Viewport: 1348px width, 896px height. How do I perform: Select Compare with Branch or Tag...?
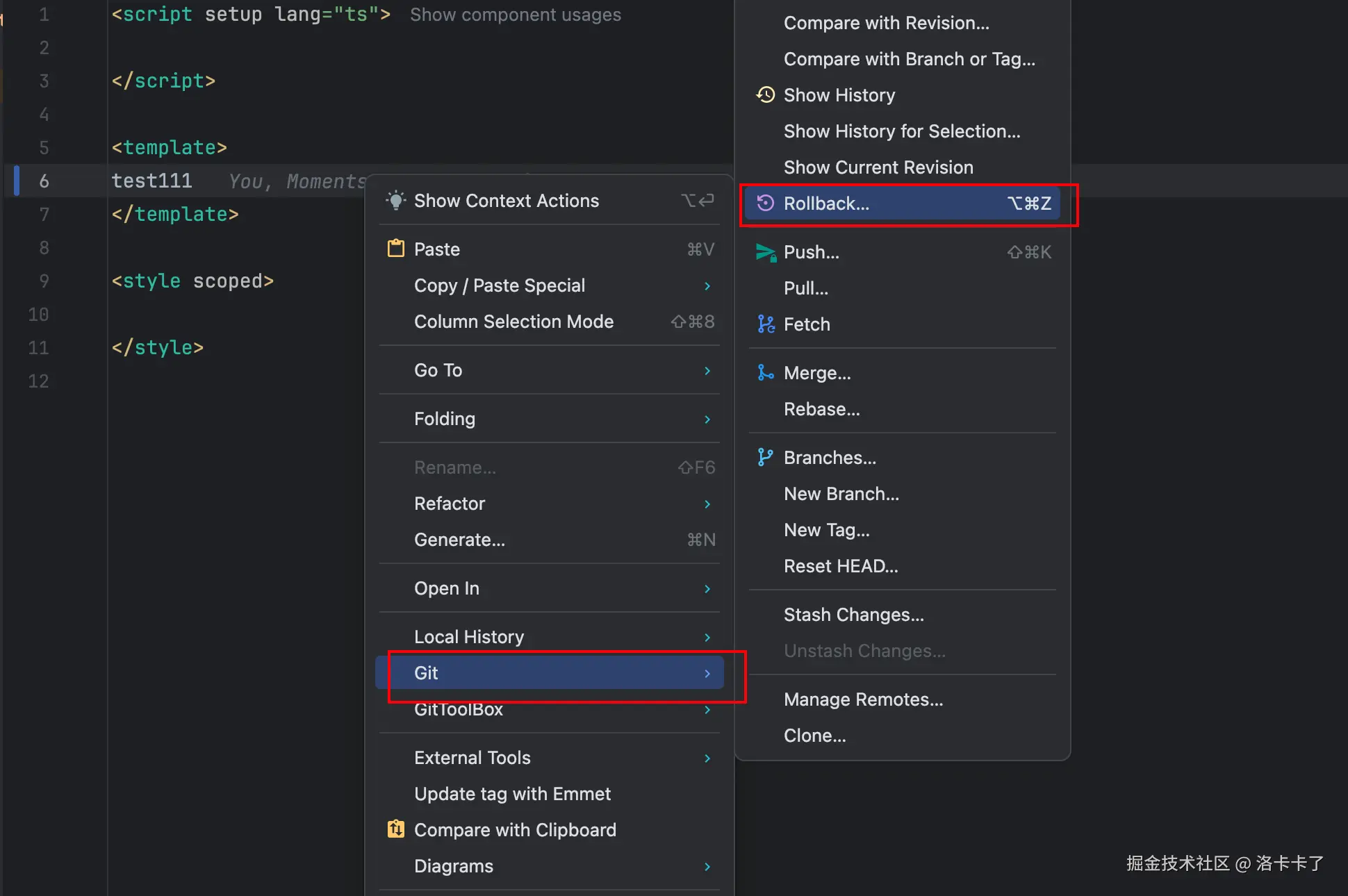click(909, 59)
